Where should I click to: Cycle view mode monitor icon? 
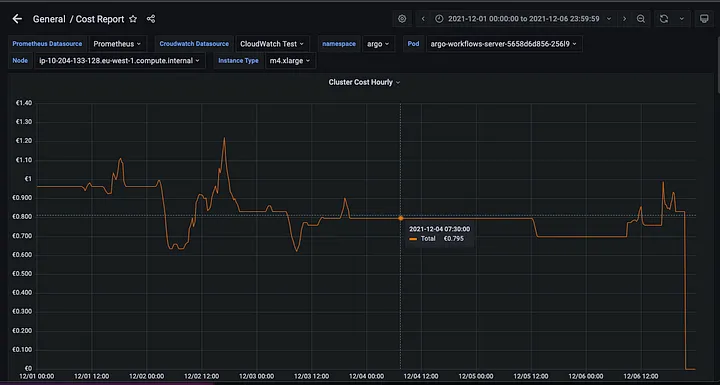tap(704, 19)
